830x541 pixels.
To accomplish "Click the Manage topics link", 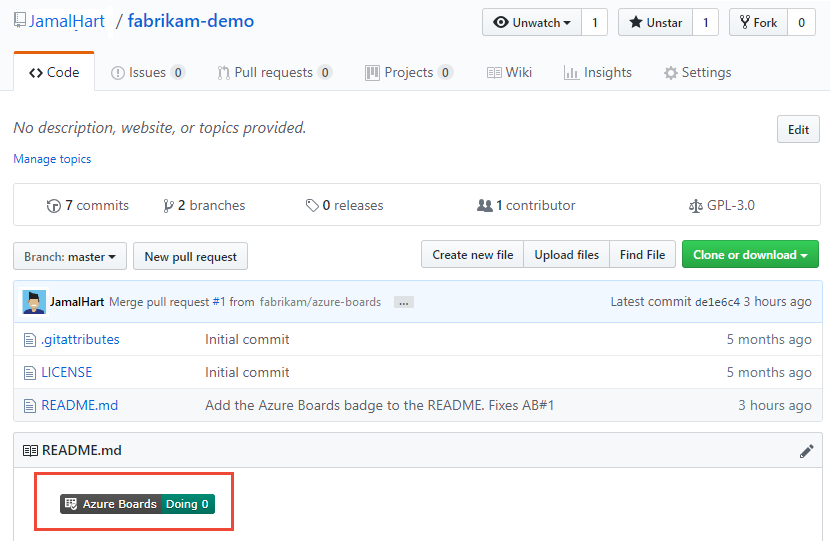I will [52, 159].
